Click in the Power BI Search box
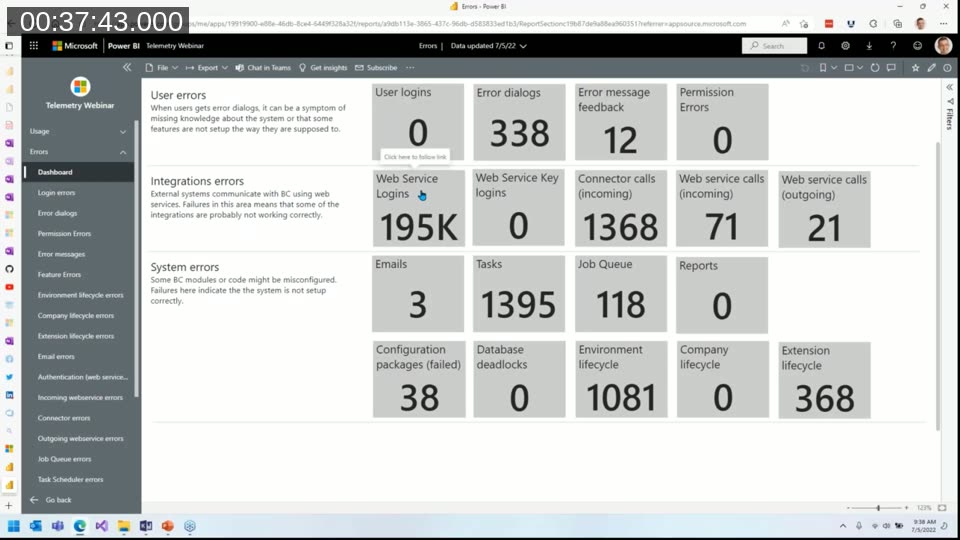Viewport: 960px width, 540px height. [774, 46]
